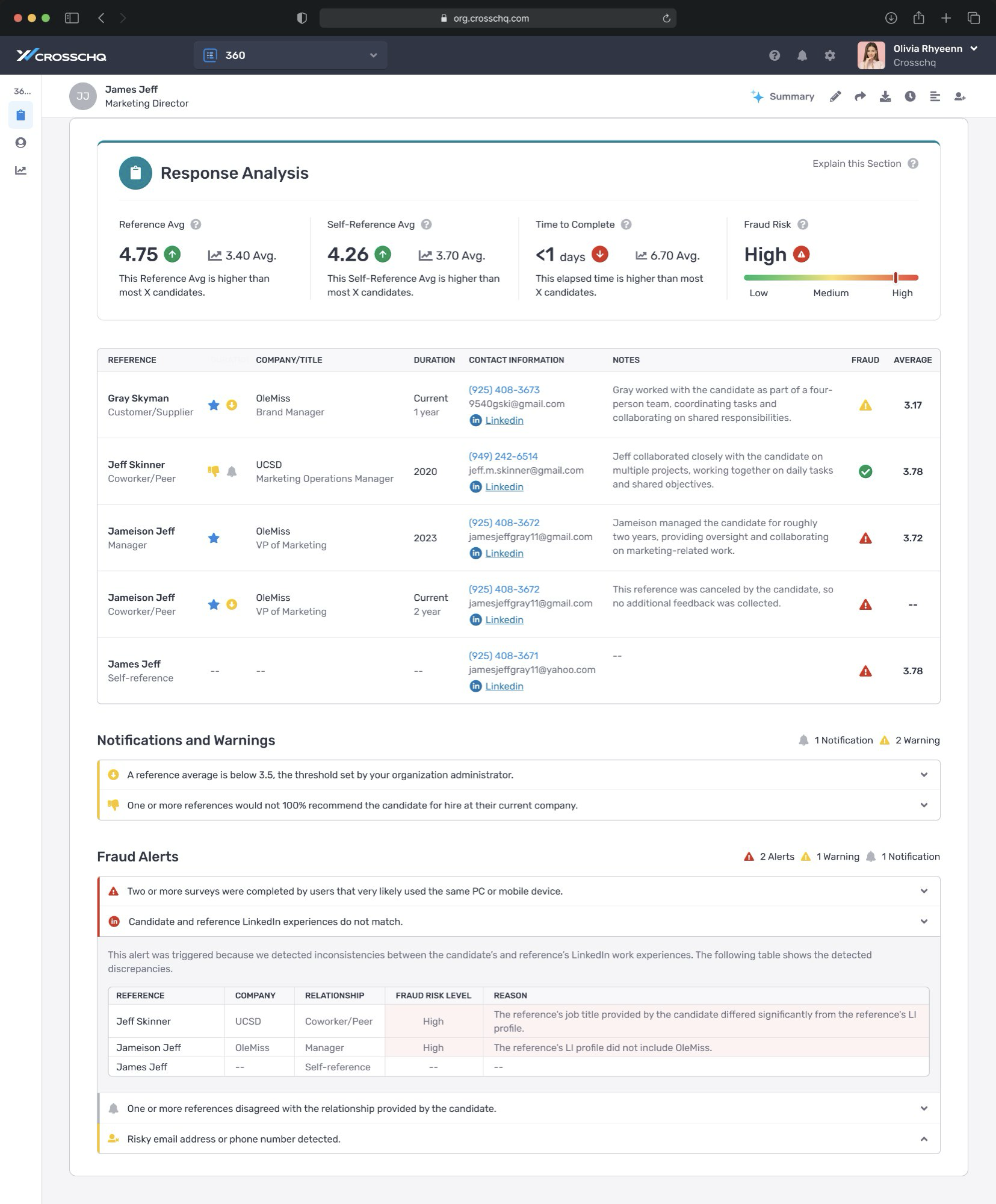This screenshot has width=996, height=1204.
Task: Click the browser address bar
Action: [497, 18]
